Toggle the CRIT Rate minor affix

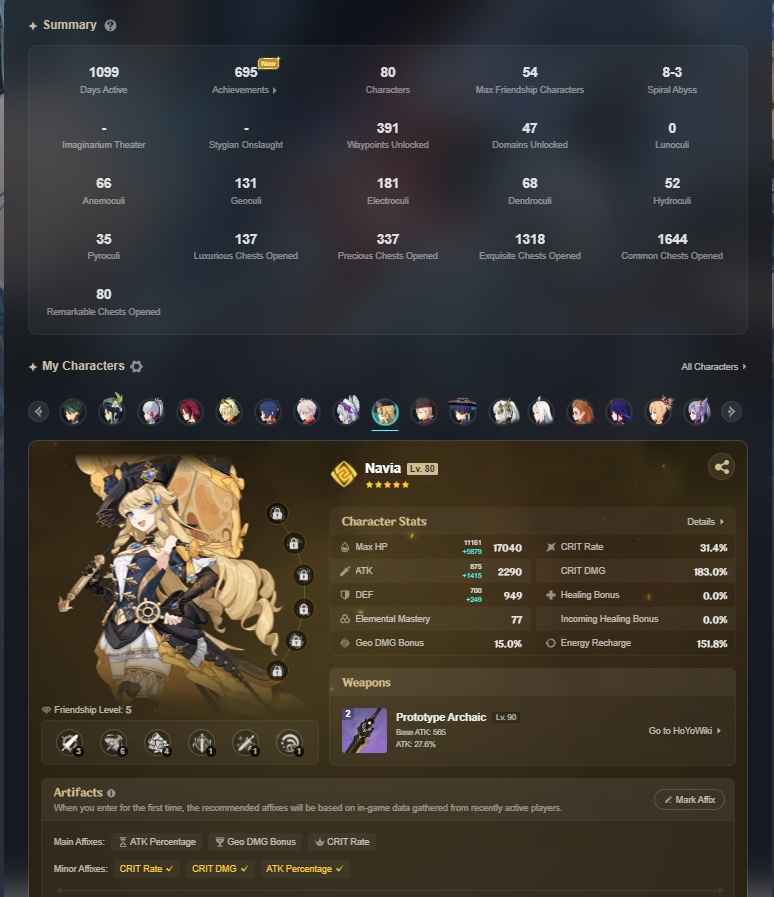[146, 868]
